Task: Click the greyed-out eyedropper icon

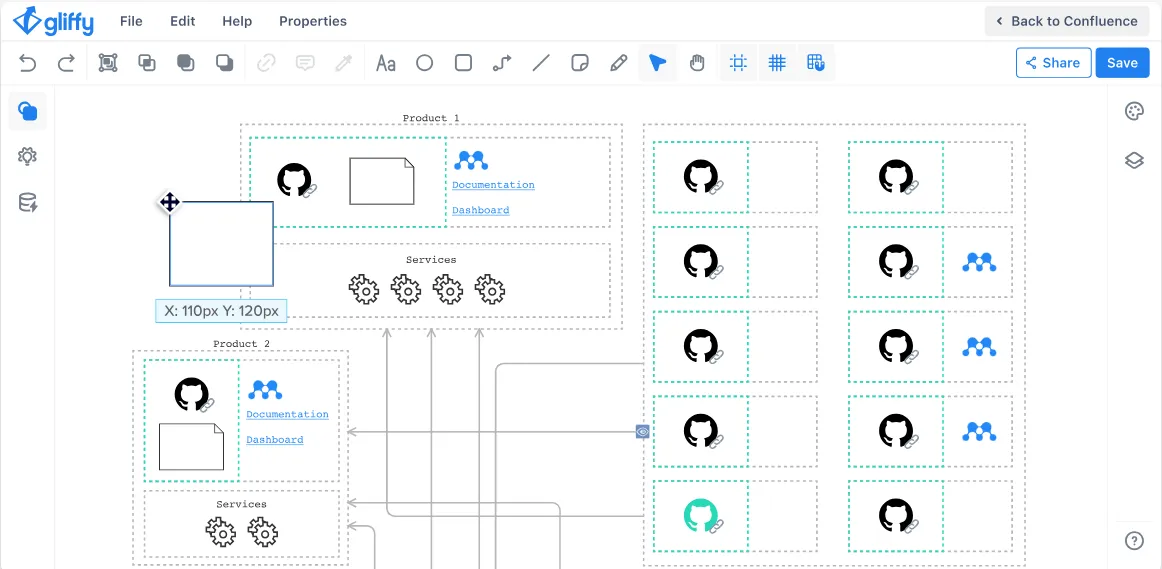Action: pyautogui.click(x=343, y=63)
